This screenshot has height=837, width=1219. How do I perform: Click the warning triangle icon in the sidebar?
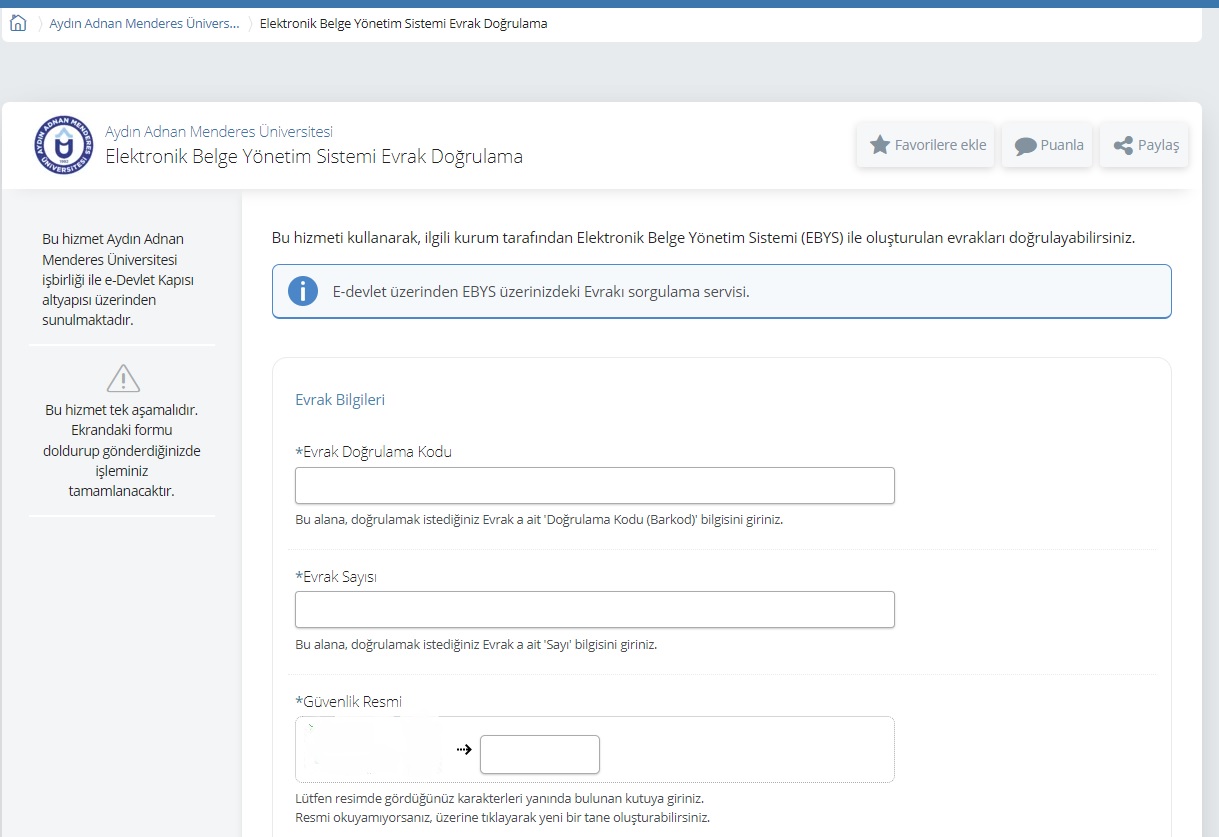(x=123, y=378)
